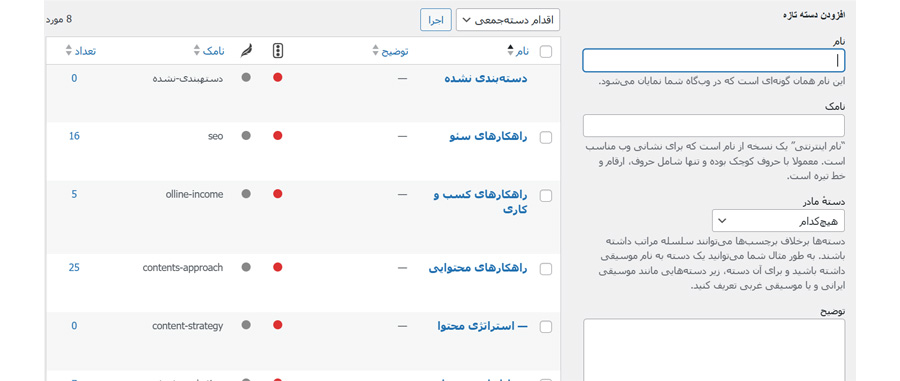Image resolution: width=900 pixels, height=381 pixels.
Task: Open the دسته‌بندی نشده category
Action: click(x=486, y=79)
